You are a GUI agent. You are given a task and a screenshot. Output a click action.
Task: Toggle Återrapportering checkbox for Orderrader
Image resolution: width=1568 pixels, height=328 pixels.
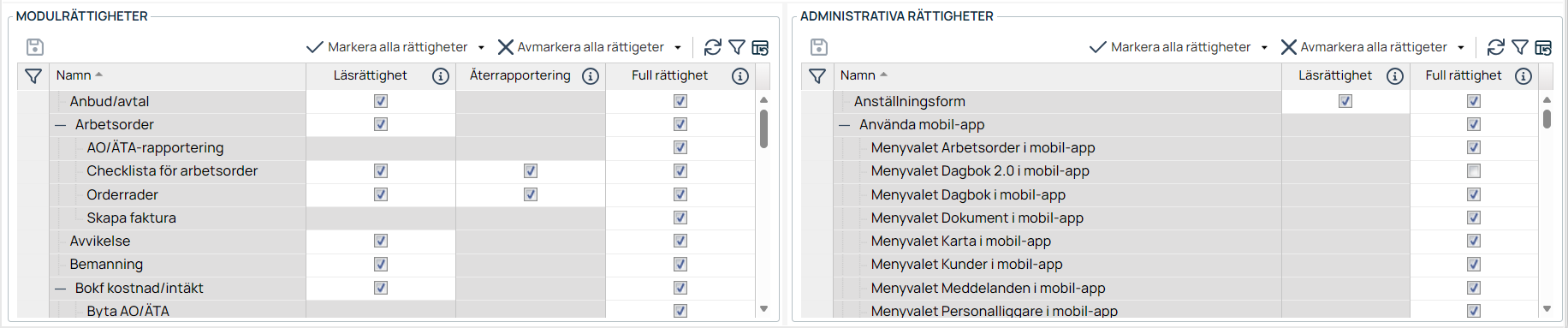click(531, 194)
